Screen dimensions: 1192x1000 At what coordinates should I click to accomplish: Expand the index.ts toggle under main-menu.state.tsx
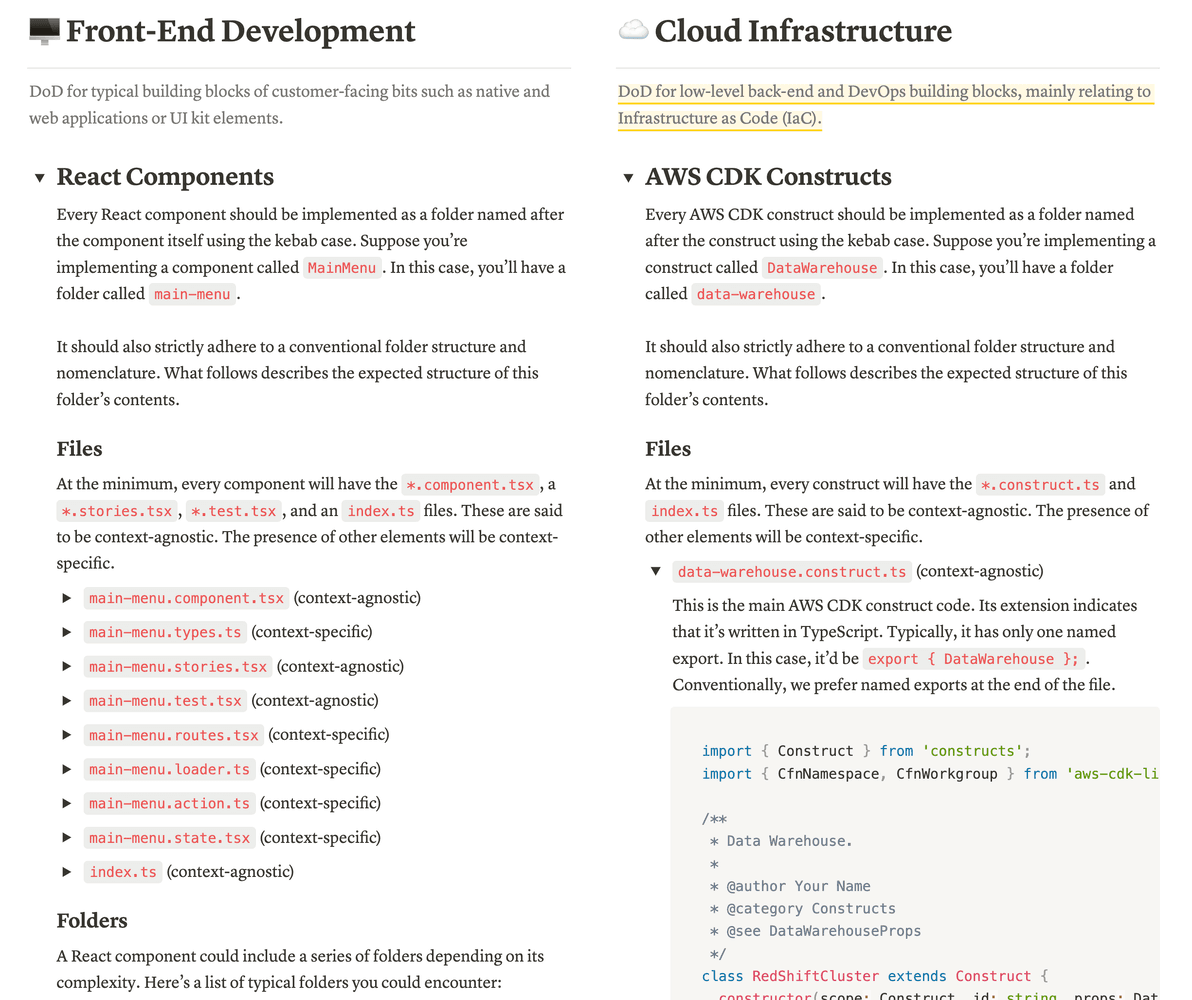tap(67, 872)
